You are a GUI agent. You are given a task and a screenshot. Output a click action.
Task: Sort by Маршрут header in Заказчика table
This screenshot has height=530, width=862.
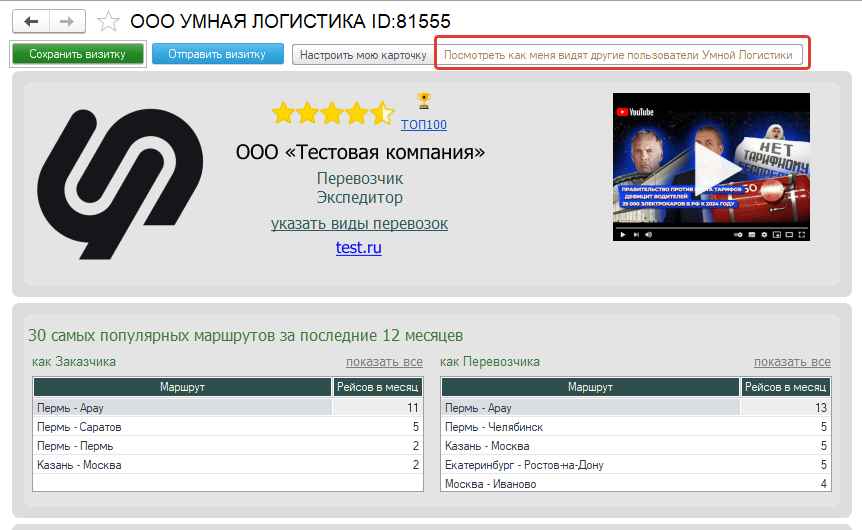[x=183, y=387]
